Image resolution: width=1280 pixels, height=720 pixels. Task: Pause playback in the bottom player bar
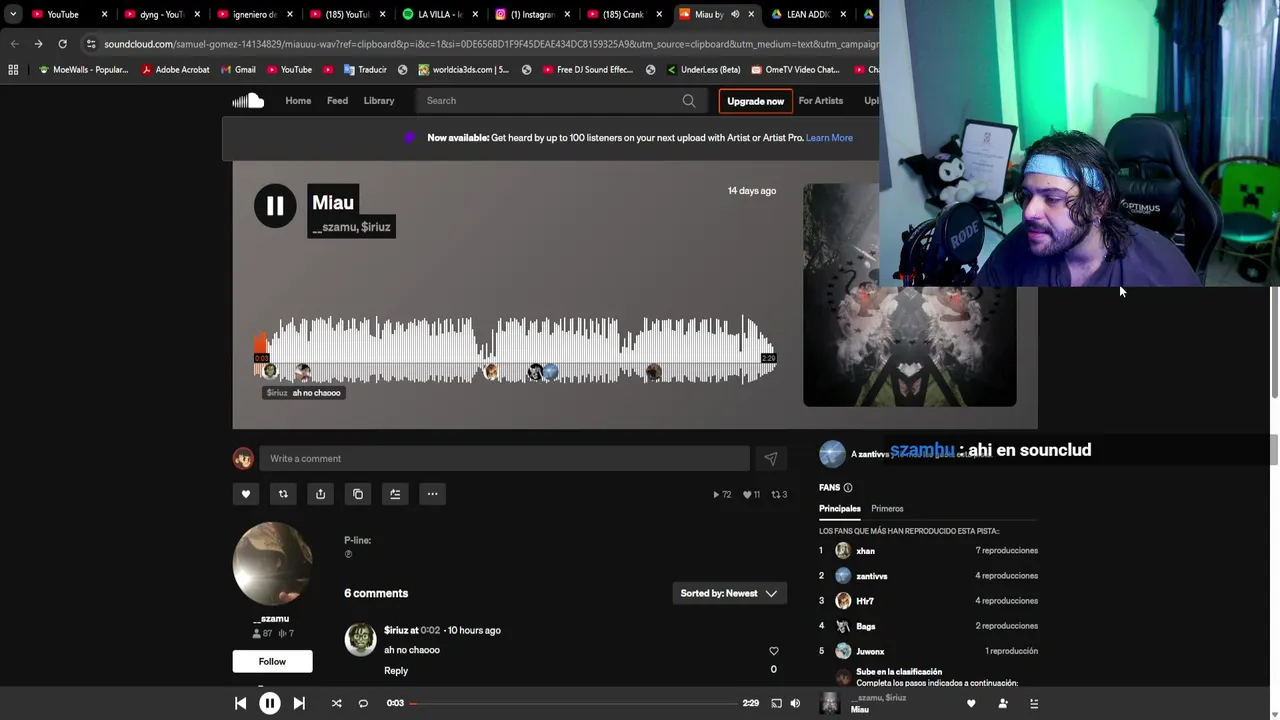[270, 703]
